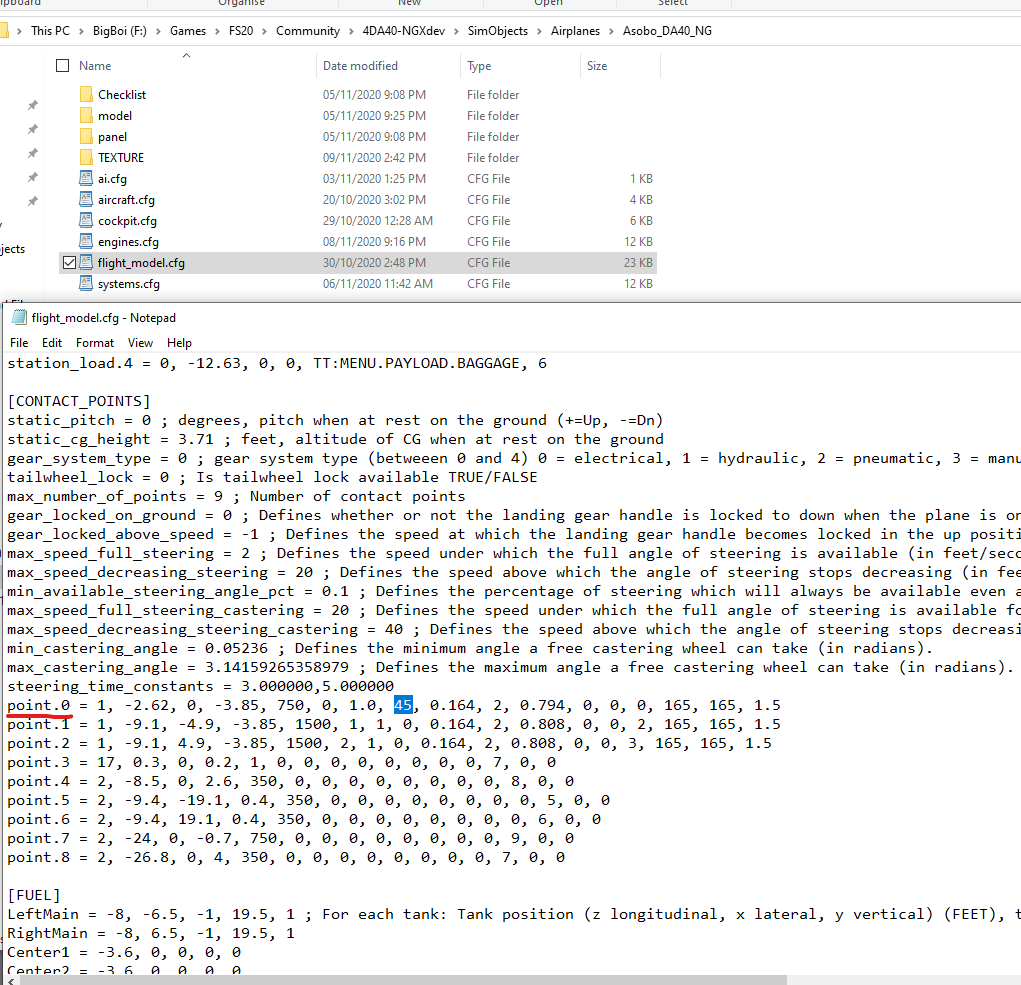
Task: Uncheck the flight_model.cfg checkbox
Action: [70, 262]
